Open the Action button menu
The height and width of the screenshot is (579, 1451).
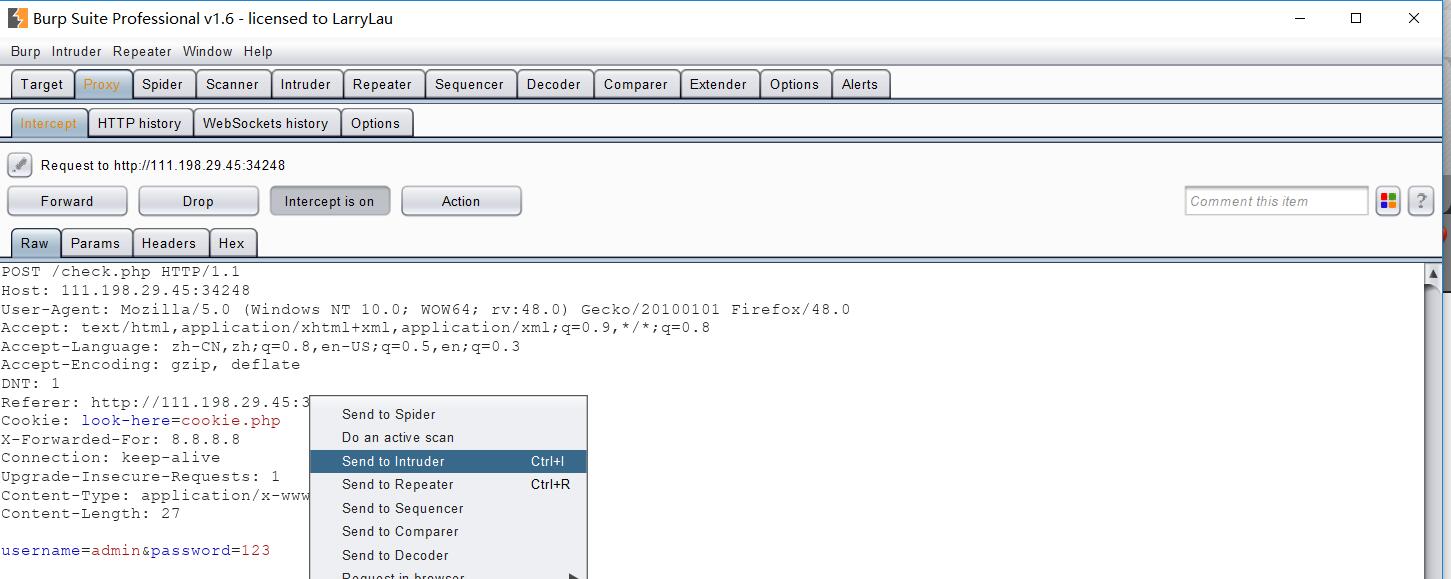coord(461,201)
